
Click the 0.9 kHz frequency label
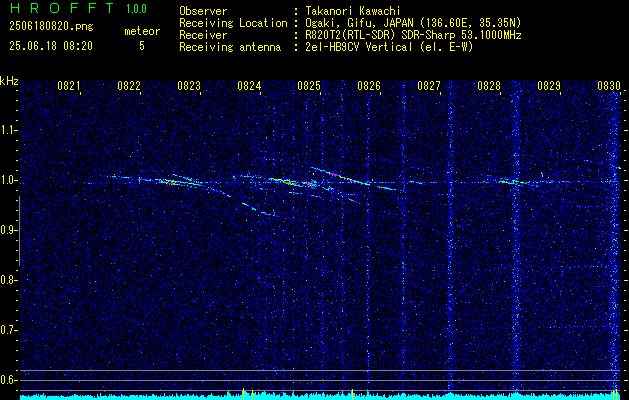[x=7, y=230]
